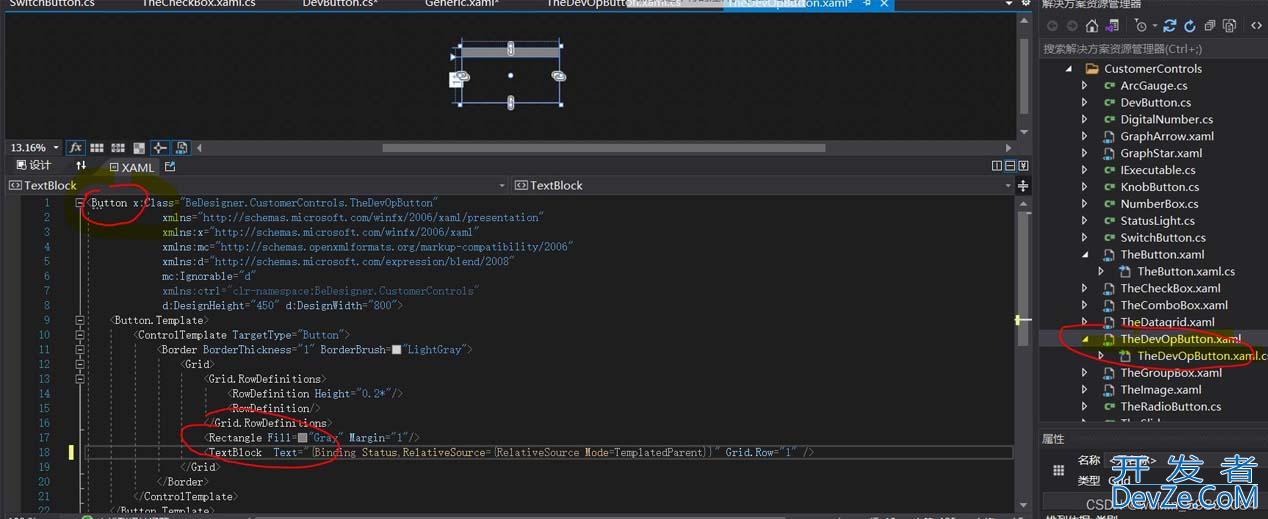The width and height of the screenshot is (1268, 519).
Task: Pop out XAML editor icon
Action: (x=170, y=167)
